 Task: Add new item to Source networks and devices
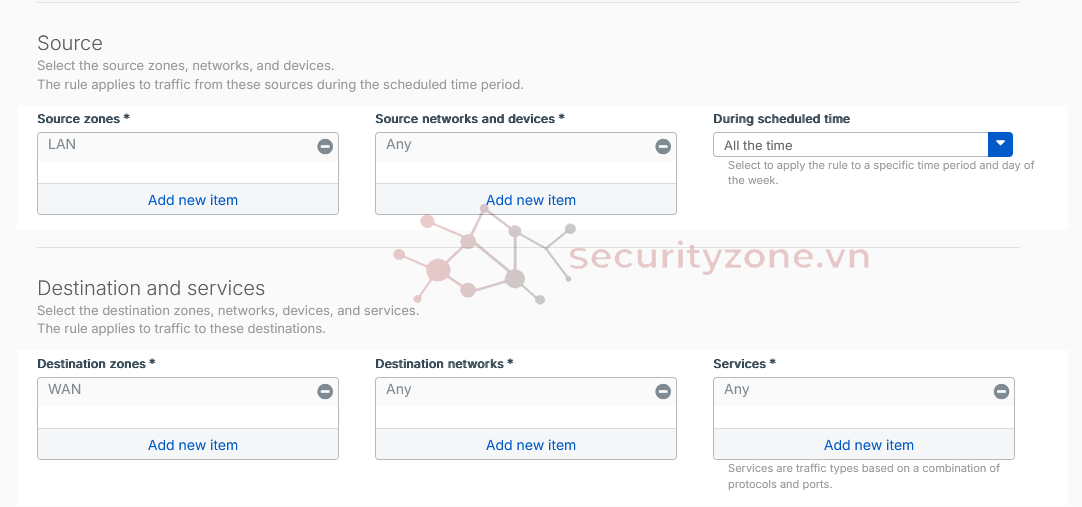[531, 200]
